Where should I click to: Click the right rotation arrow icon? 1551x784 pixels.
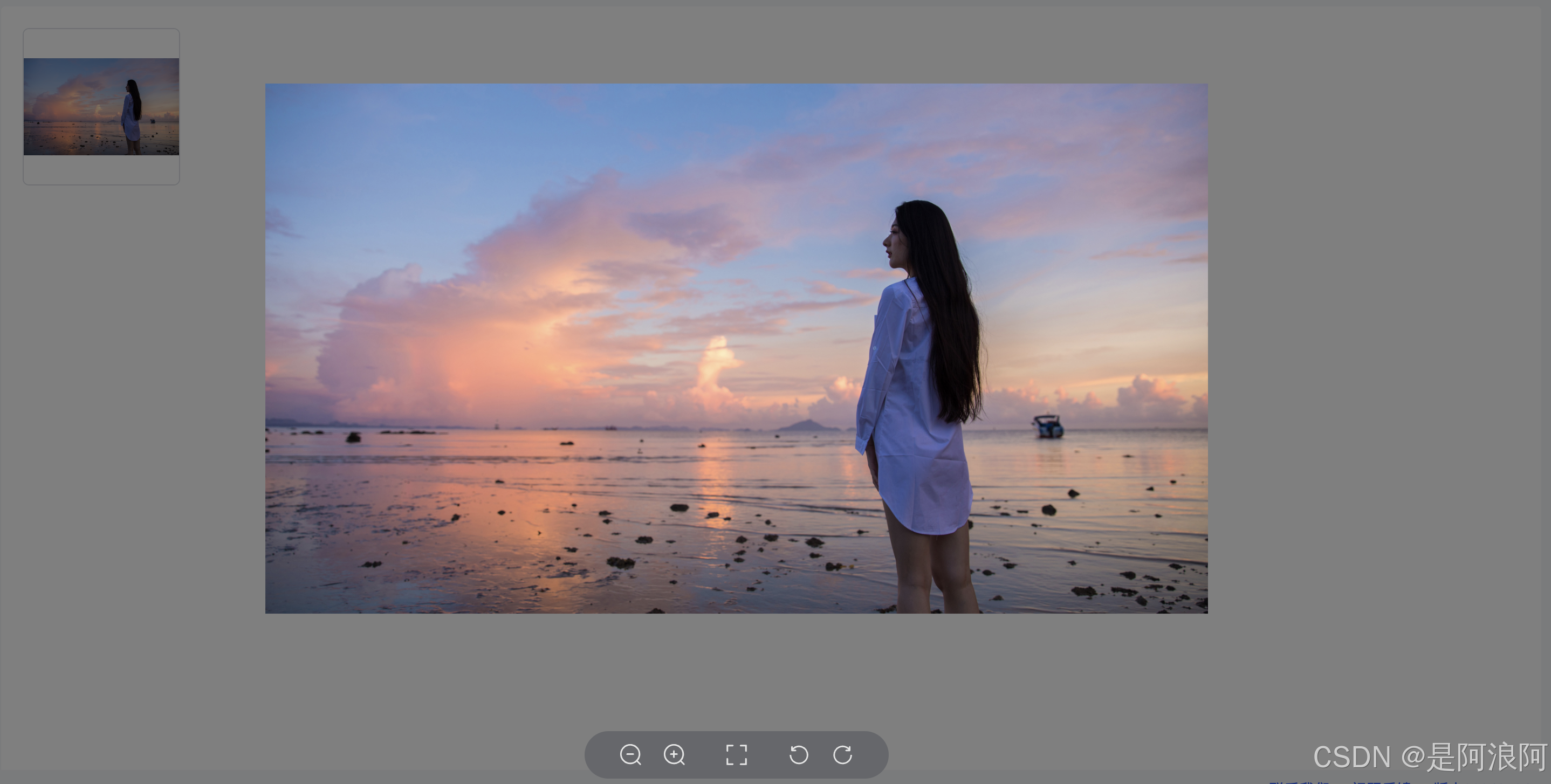[x=843, y=756]
